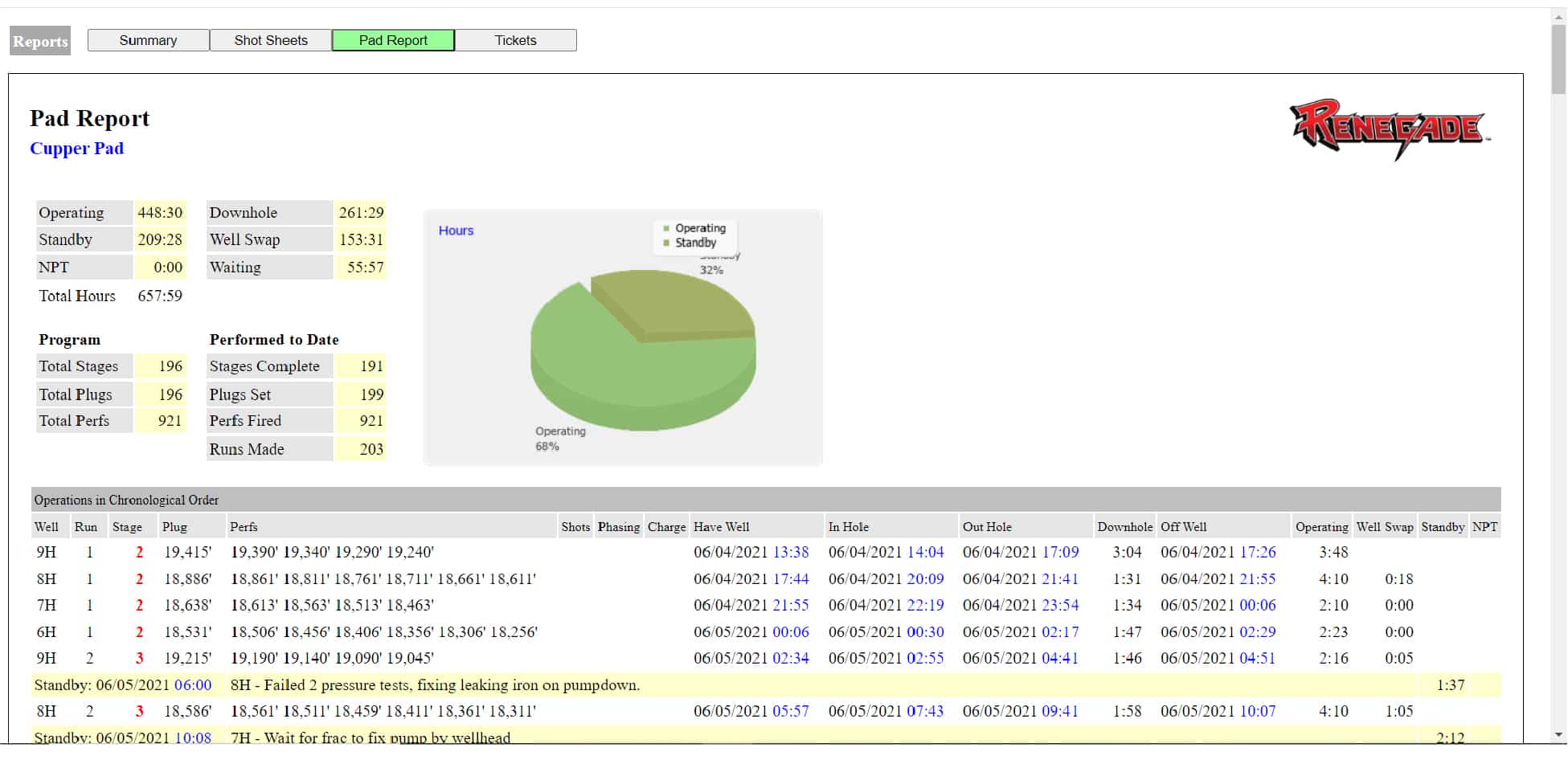Click the Phasing column header

point(619,527)
